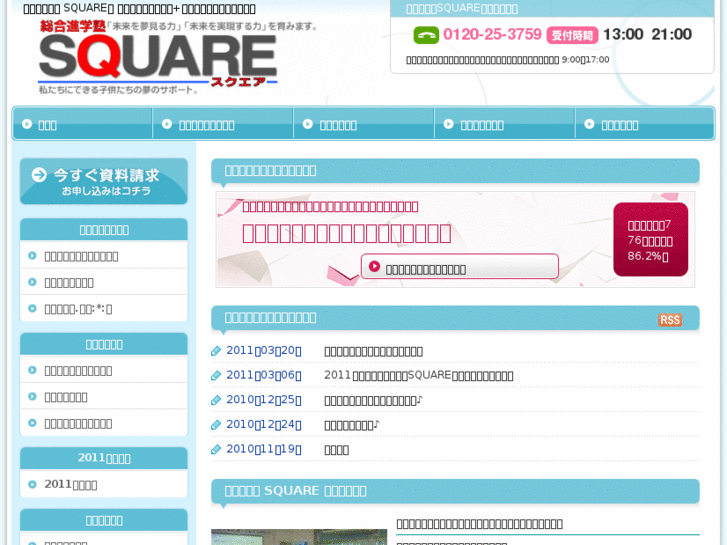Open the orange RSS feed icon
The height and width of the screenshot is (545, 727).
(x=670, y=320)
